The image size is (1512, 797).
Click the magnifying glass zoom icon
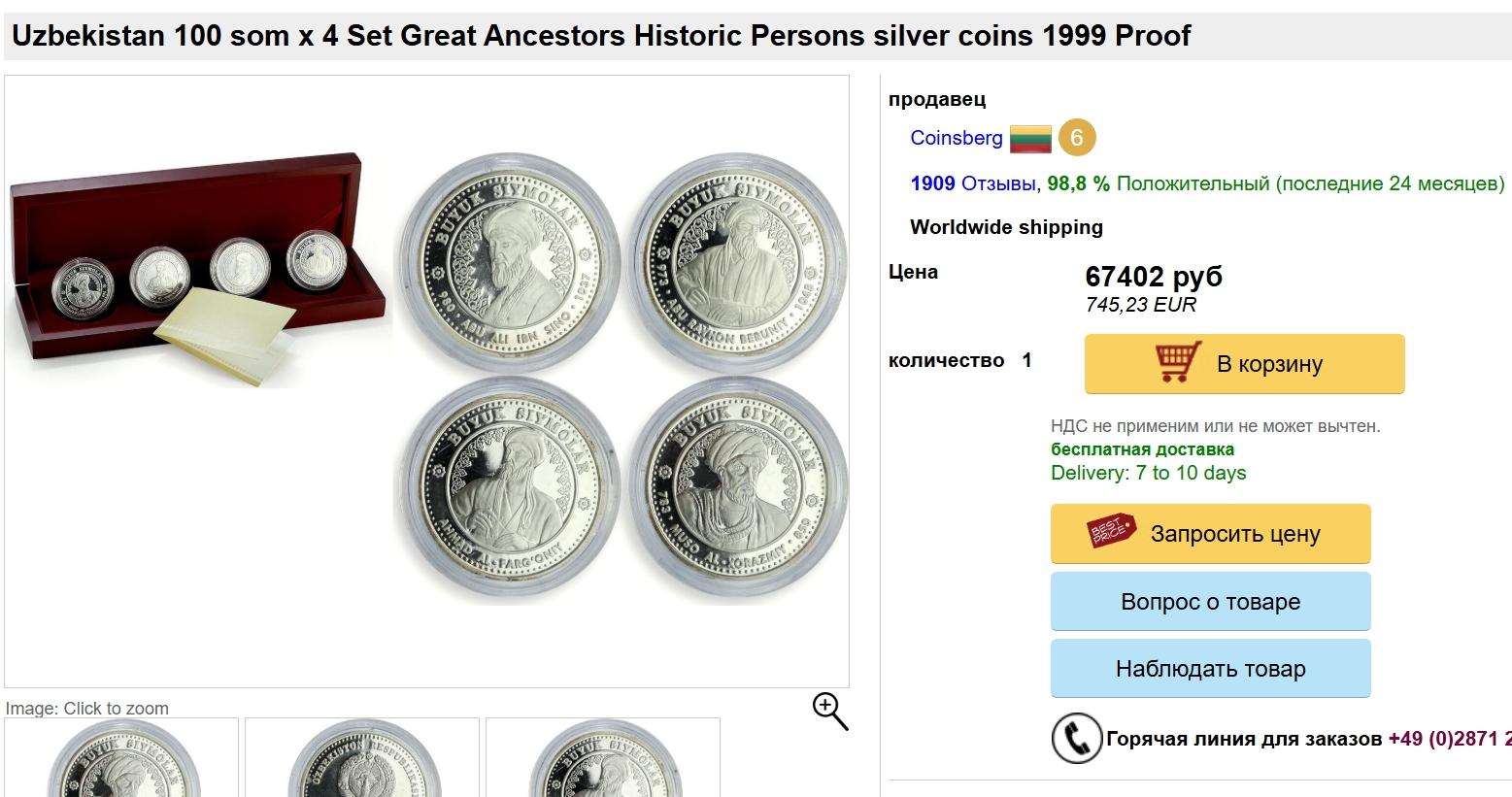coord(830,712)
